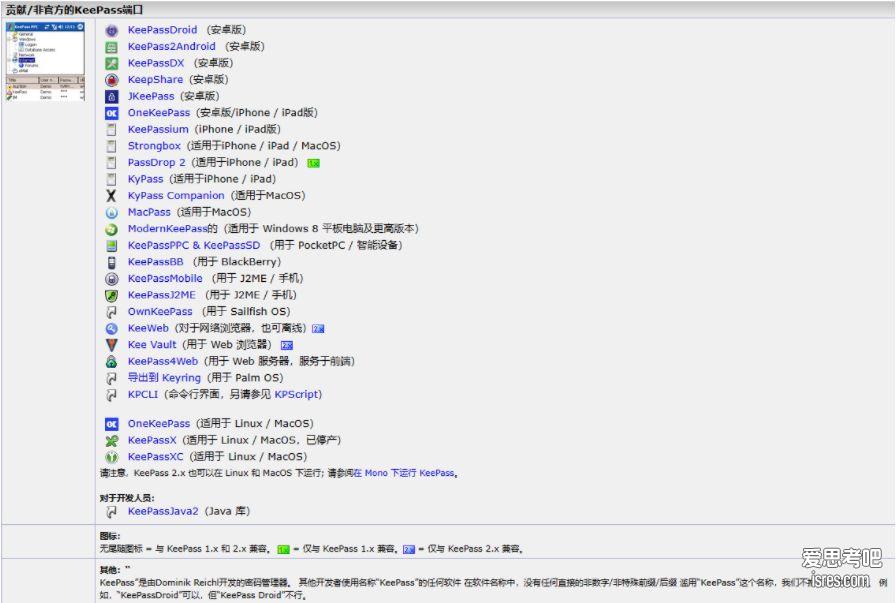The image size is (896, 603).
Task: Open the KeePassXC link
Action: click(x=156, y=457)
